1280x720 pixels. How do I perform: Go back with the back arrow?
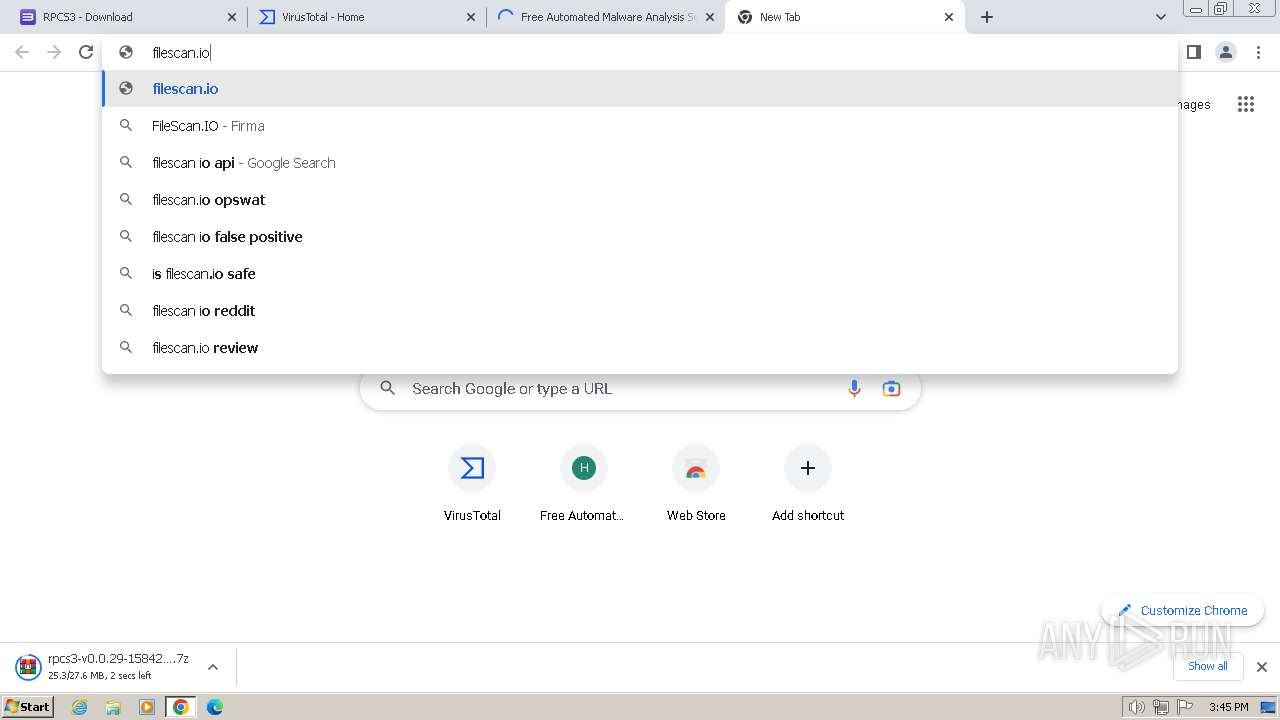tap(22, 52)
